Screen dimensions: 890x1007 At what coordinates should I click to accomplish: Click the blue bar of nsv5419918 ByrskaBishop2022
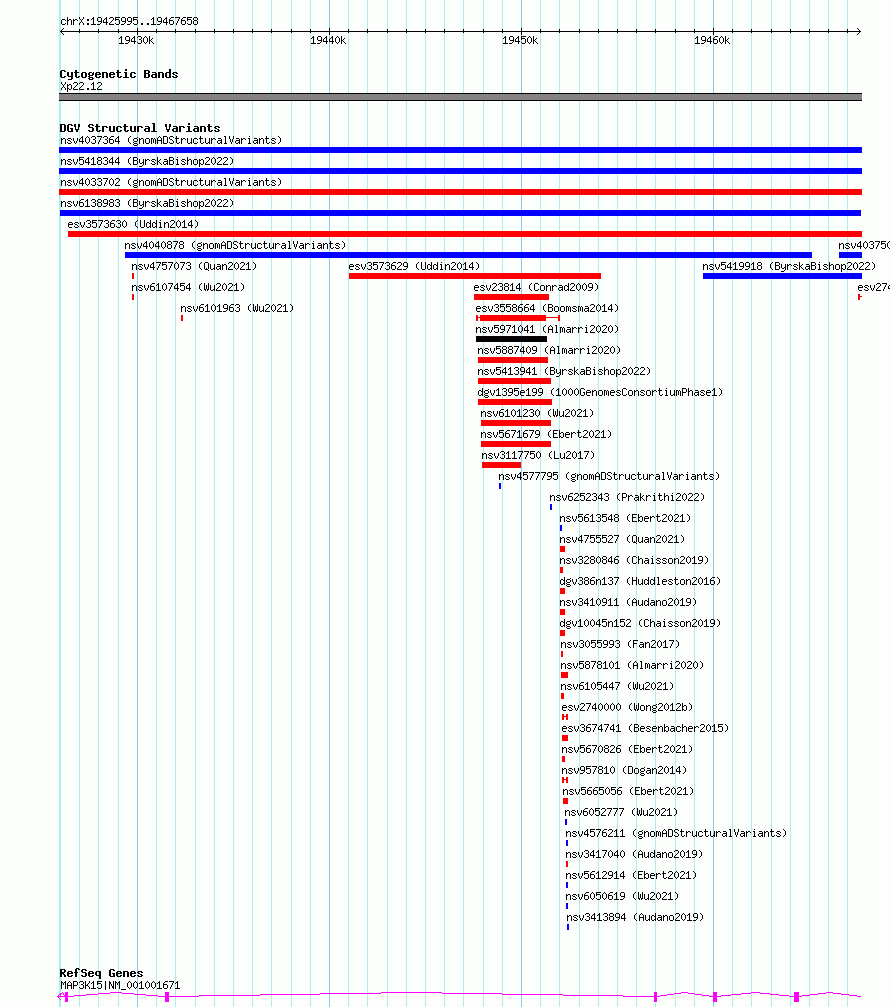(x=782, y=276)
